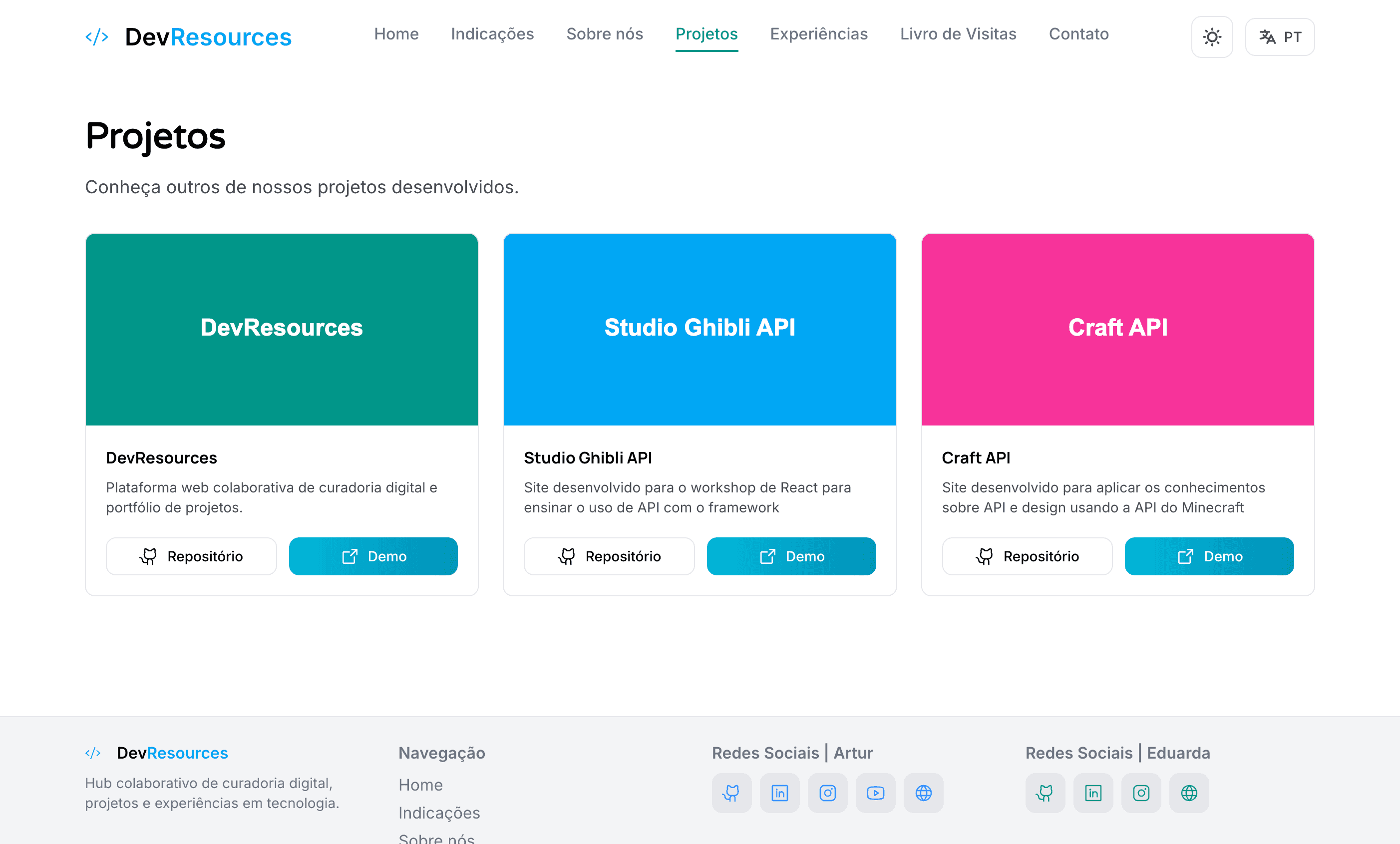Follow the footer Home link
Screen dimensions: 1400x844
click(420, 785)
